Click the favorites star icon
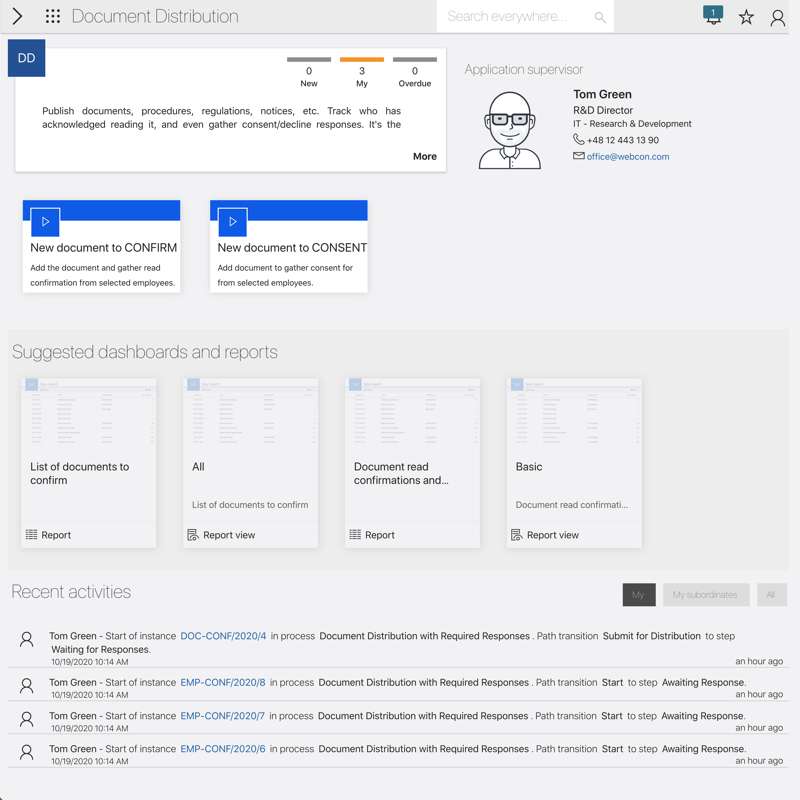 pyautogui.click(x=746, y=17)
